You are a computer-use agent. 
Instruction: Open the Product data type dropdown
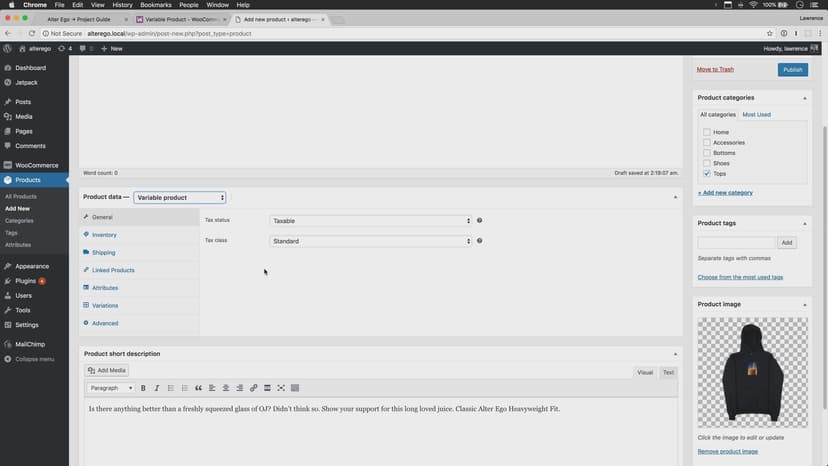pos(180,198)
